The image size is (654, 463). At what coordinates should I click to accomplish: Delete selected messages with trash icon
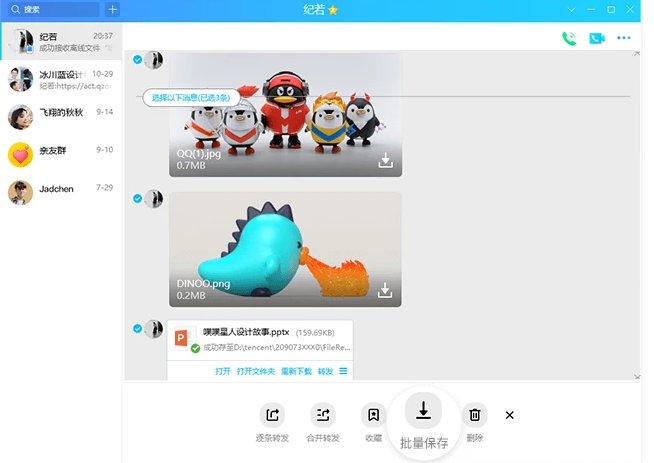pos(475,414)
